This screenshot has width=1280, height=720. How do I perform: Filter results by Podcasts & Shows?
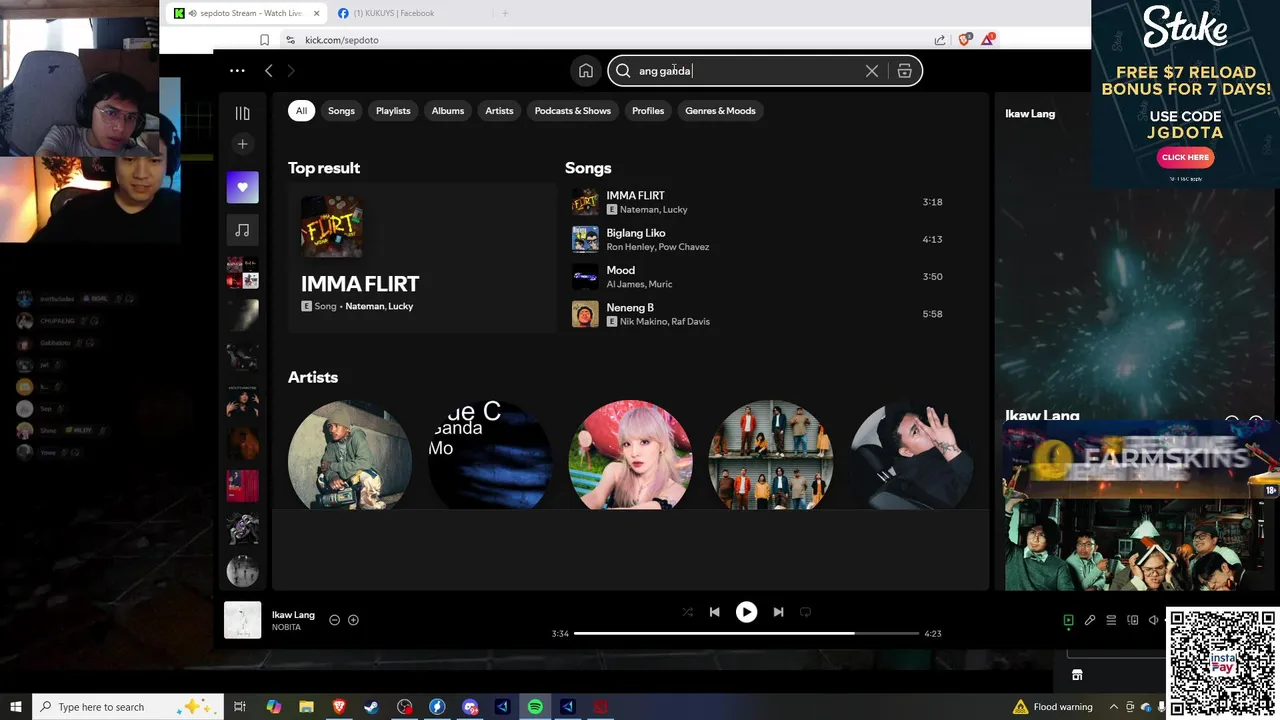point(572,111)
